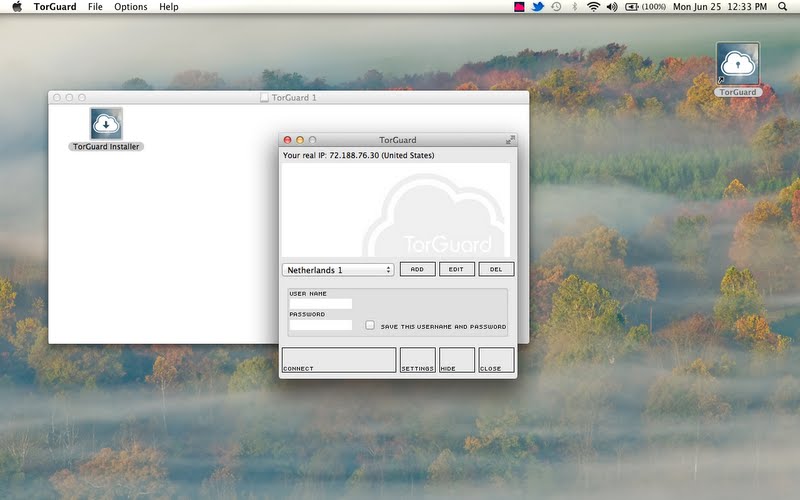Click the Close button at the bottom

496,360
